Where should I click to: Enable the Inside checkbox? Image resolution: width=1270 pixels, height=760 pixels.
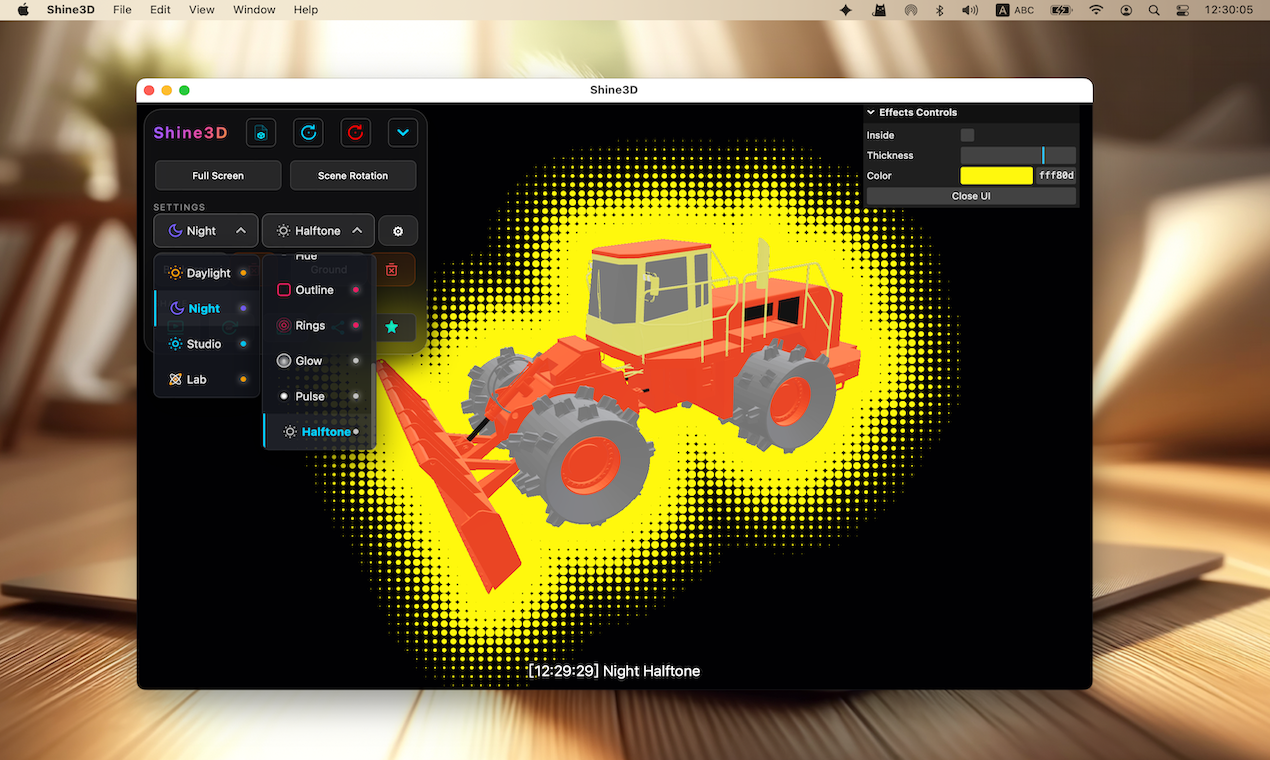(x=968, y=134)
